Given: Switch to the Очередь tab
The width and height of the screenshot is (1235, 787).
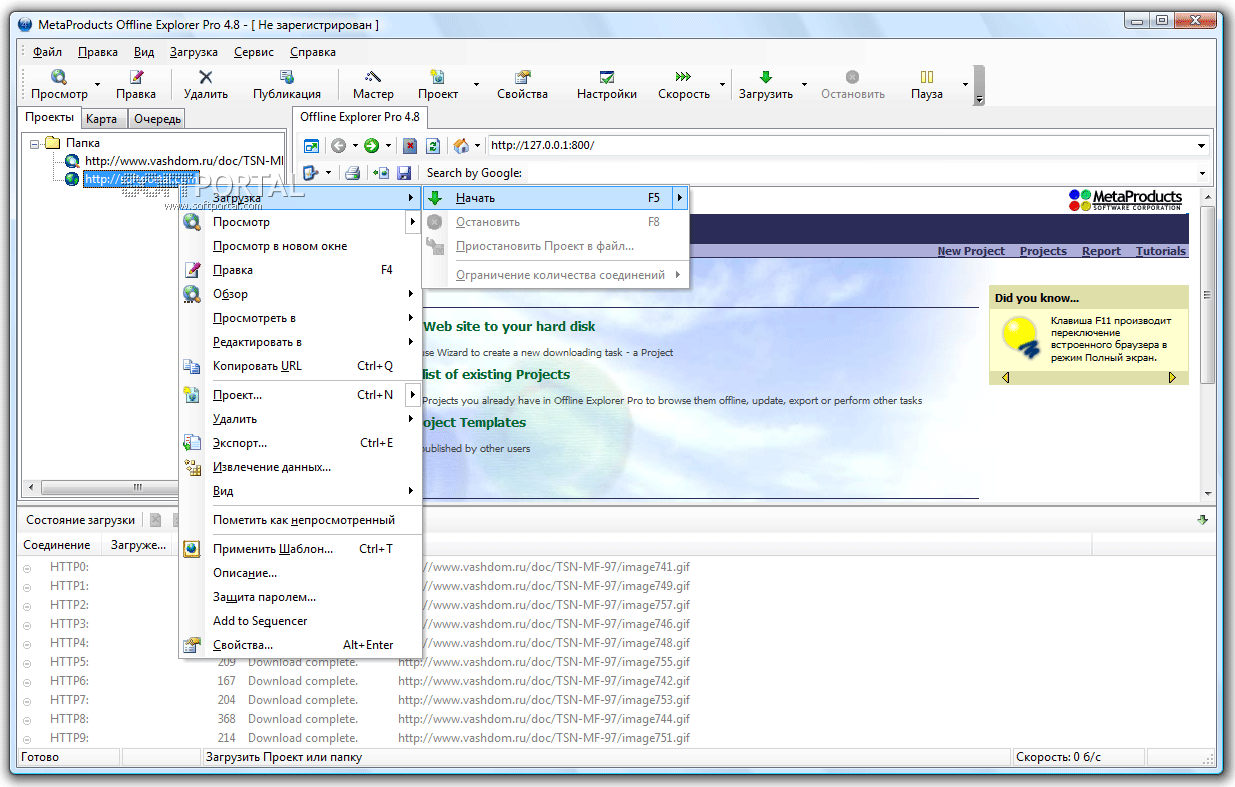Looking at the screenshot, I should pyautogui.click(x=157, y=119).
